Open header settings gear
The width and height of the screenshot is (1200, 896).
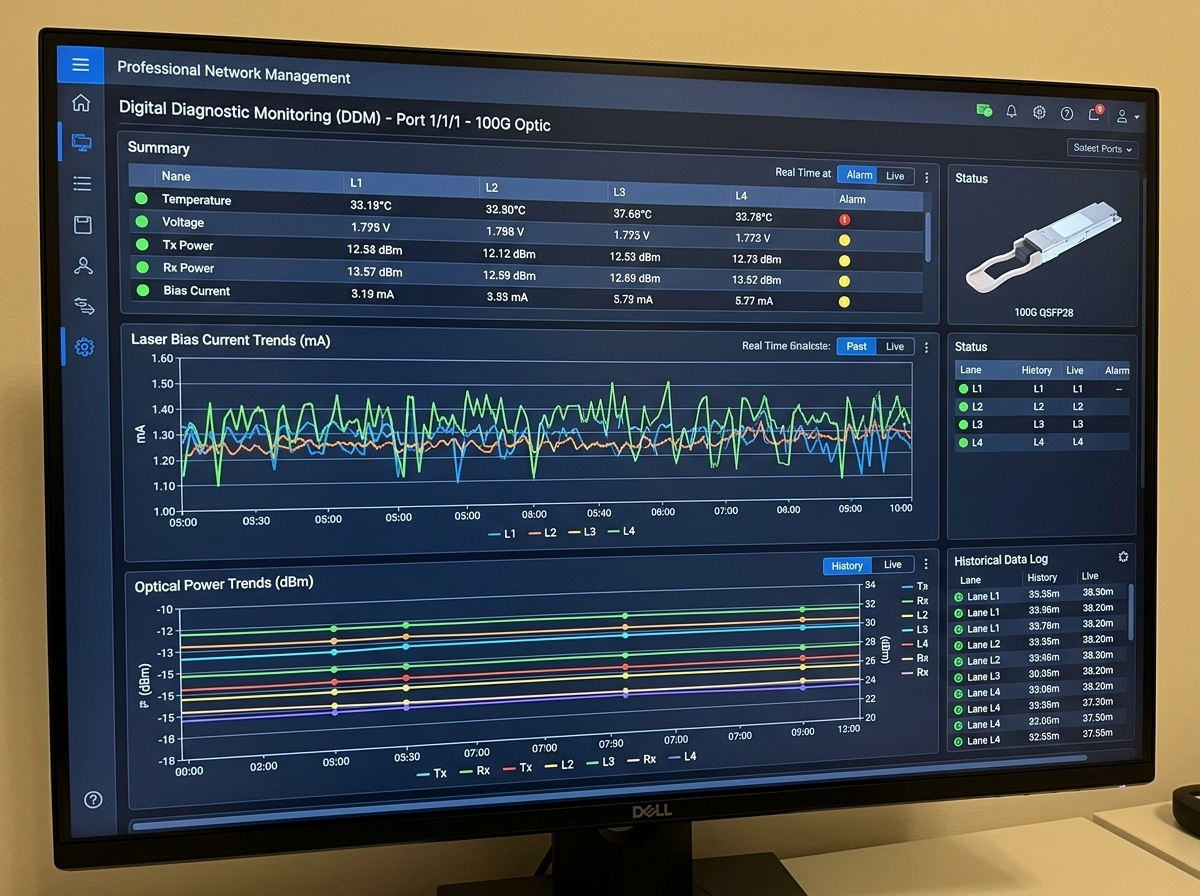(1039, 112)
